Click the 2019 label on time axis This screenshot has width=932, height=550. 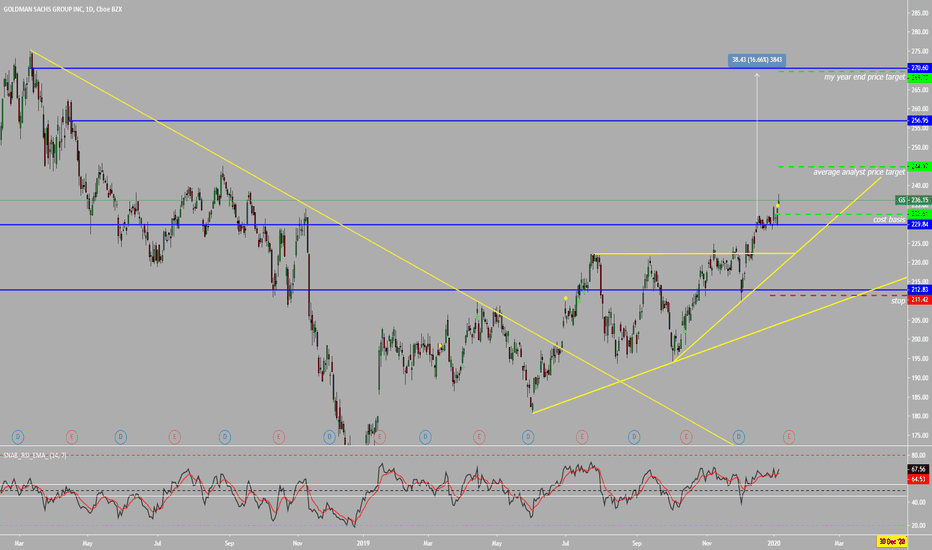pos(363,543)
